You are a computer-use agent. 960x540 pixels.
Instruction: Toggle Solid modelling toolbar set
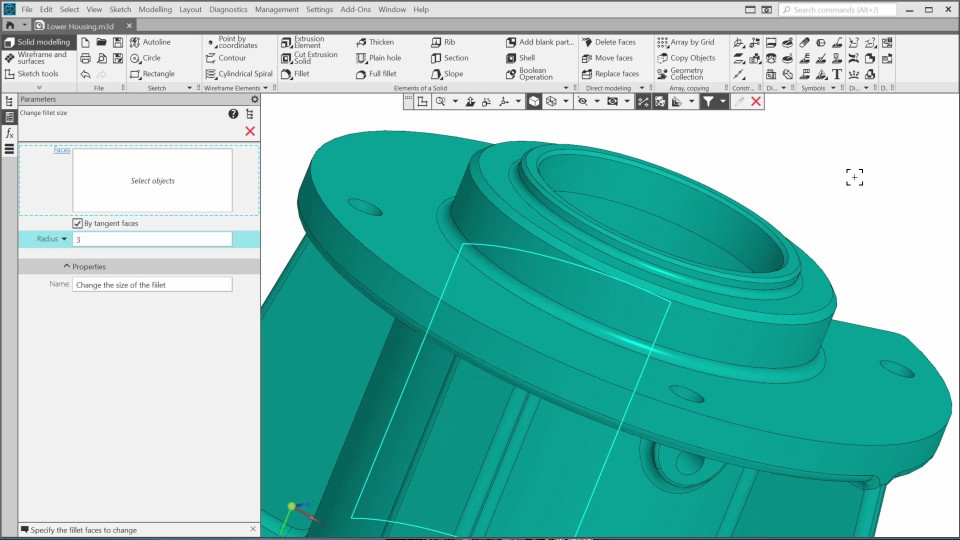tap(37, 42)
